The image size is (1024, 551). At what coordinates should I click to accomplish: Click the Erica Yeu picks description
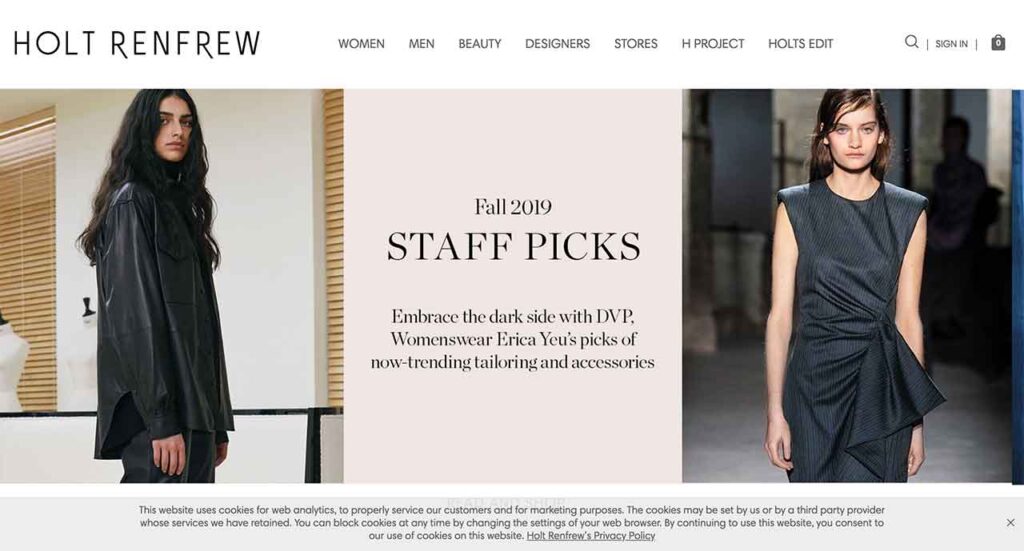[513, 339]
